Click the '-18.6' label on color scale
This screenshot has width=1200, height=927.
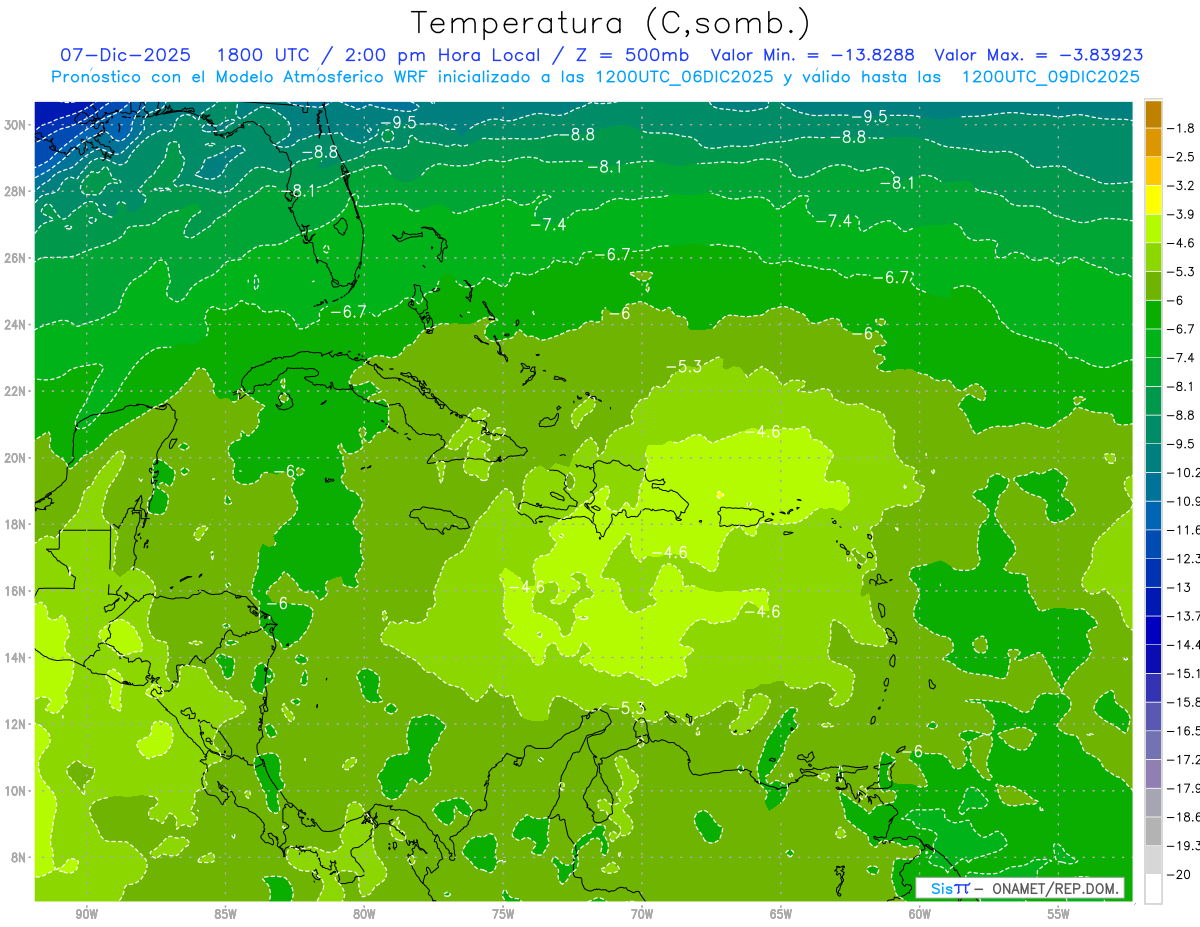[1185, 816]
